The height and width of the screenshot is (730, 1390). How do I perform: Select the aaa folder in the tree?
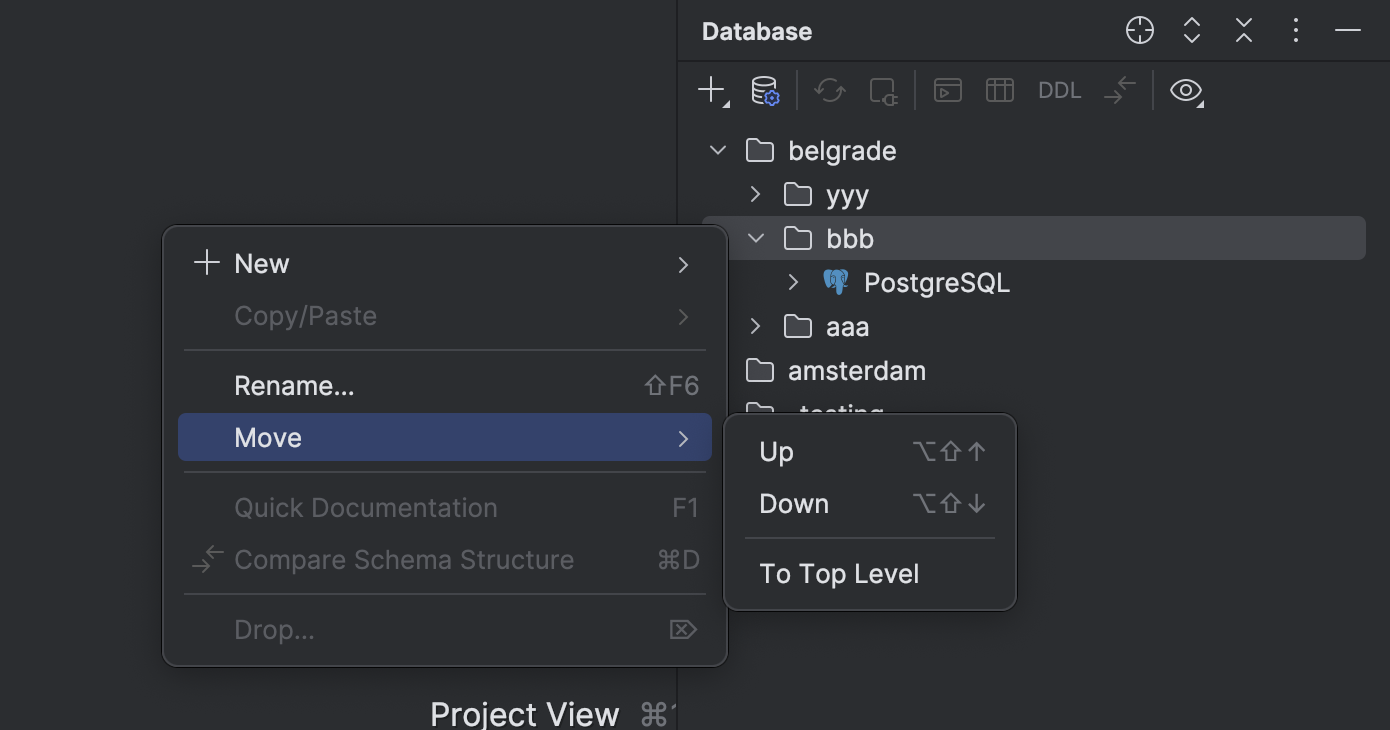(847, 326)
